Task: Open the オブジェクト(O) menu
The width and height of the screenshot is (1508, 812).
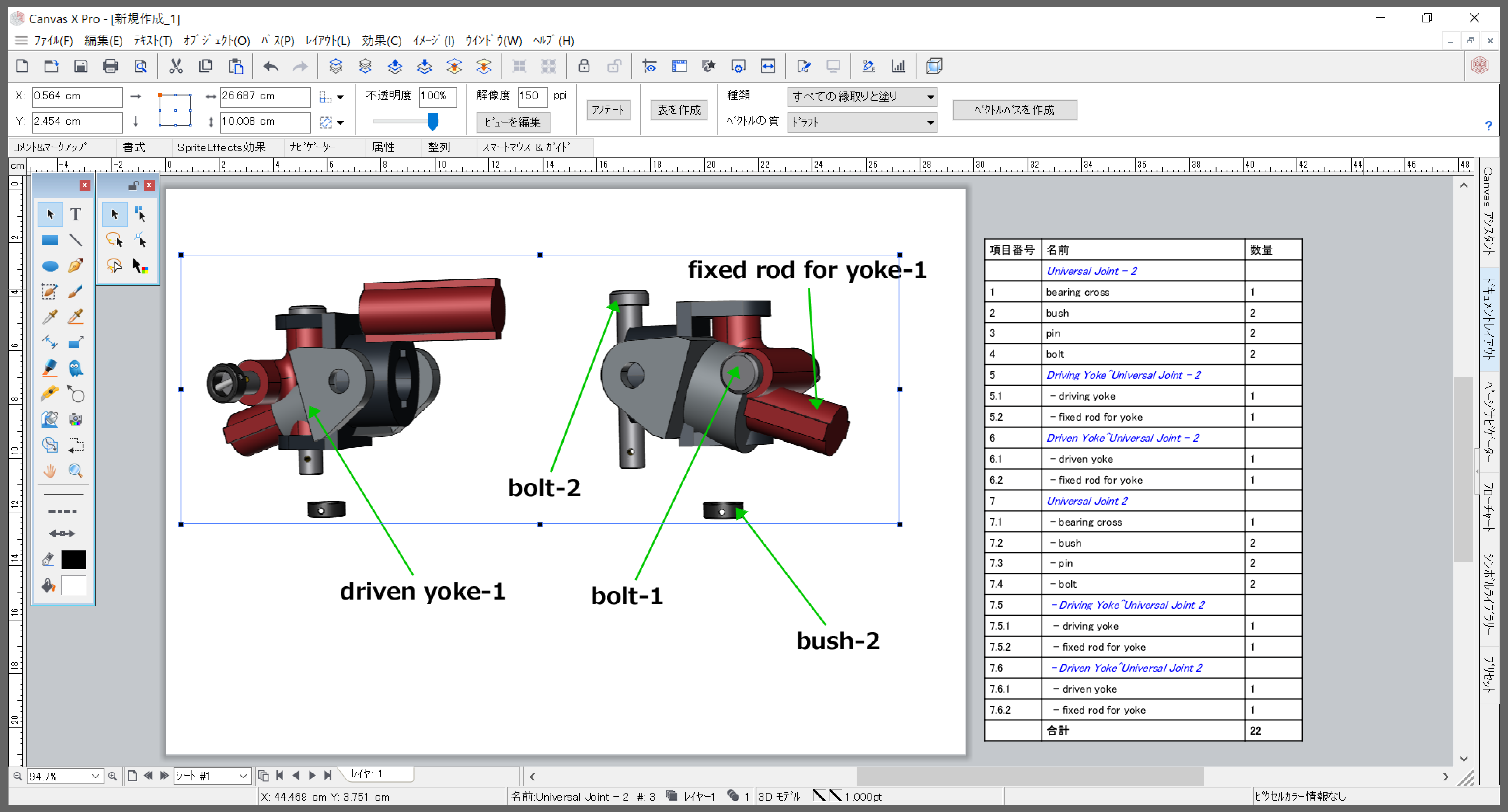Action: coord(217,40)
